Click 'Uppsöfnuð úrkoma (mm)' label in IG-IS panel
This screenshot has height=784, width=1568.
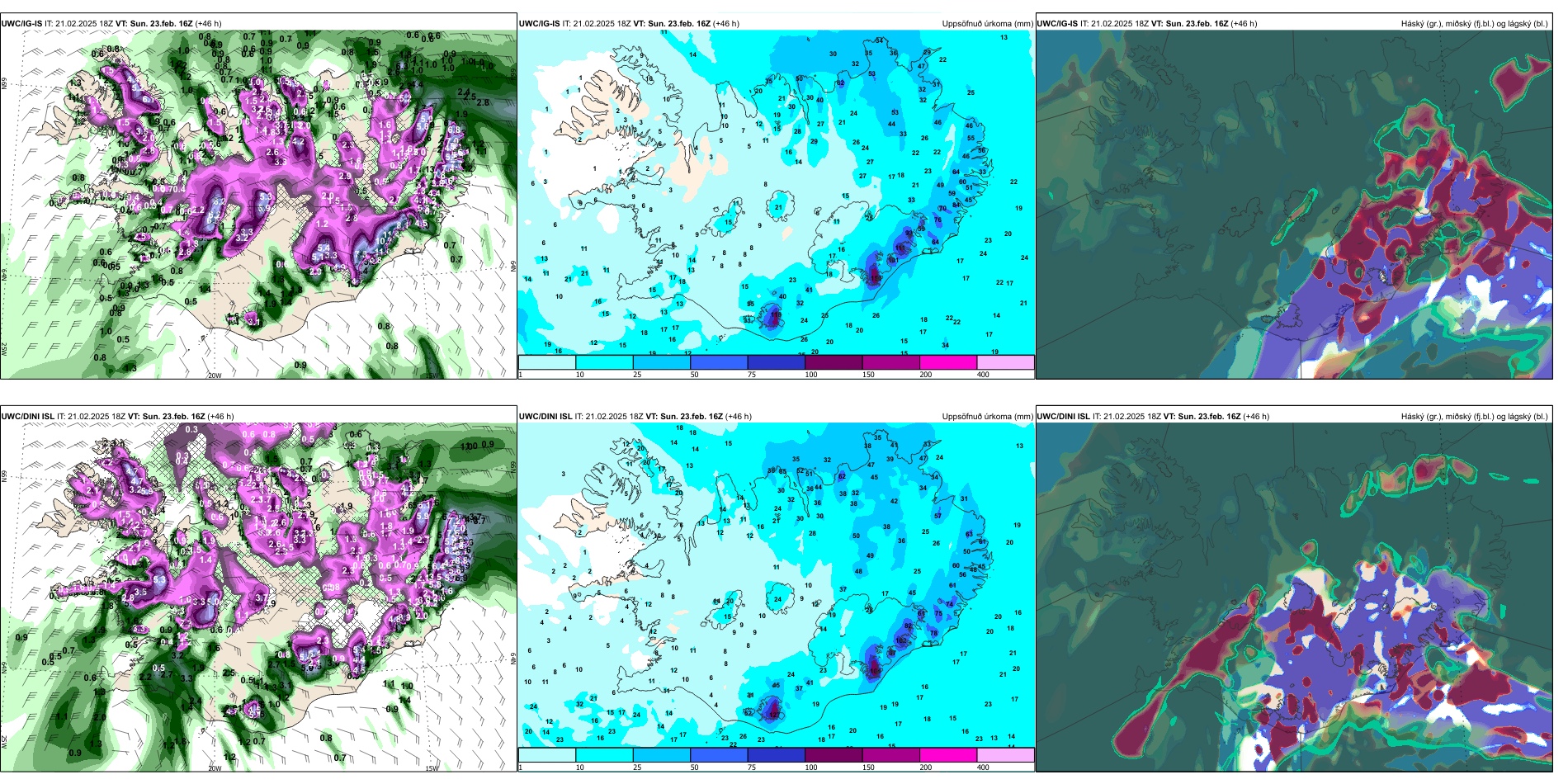click(987, 24)
